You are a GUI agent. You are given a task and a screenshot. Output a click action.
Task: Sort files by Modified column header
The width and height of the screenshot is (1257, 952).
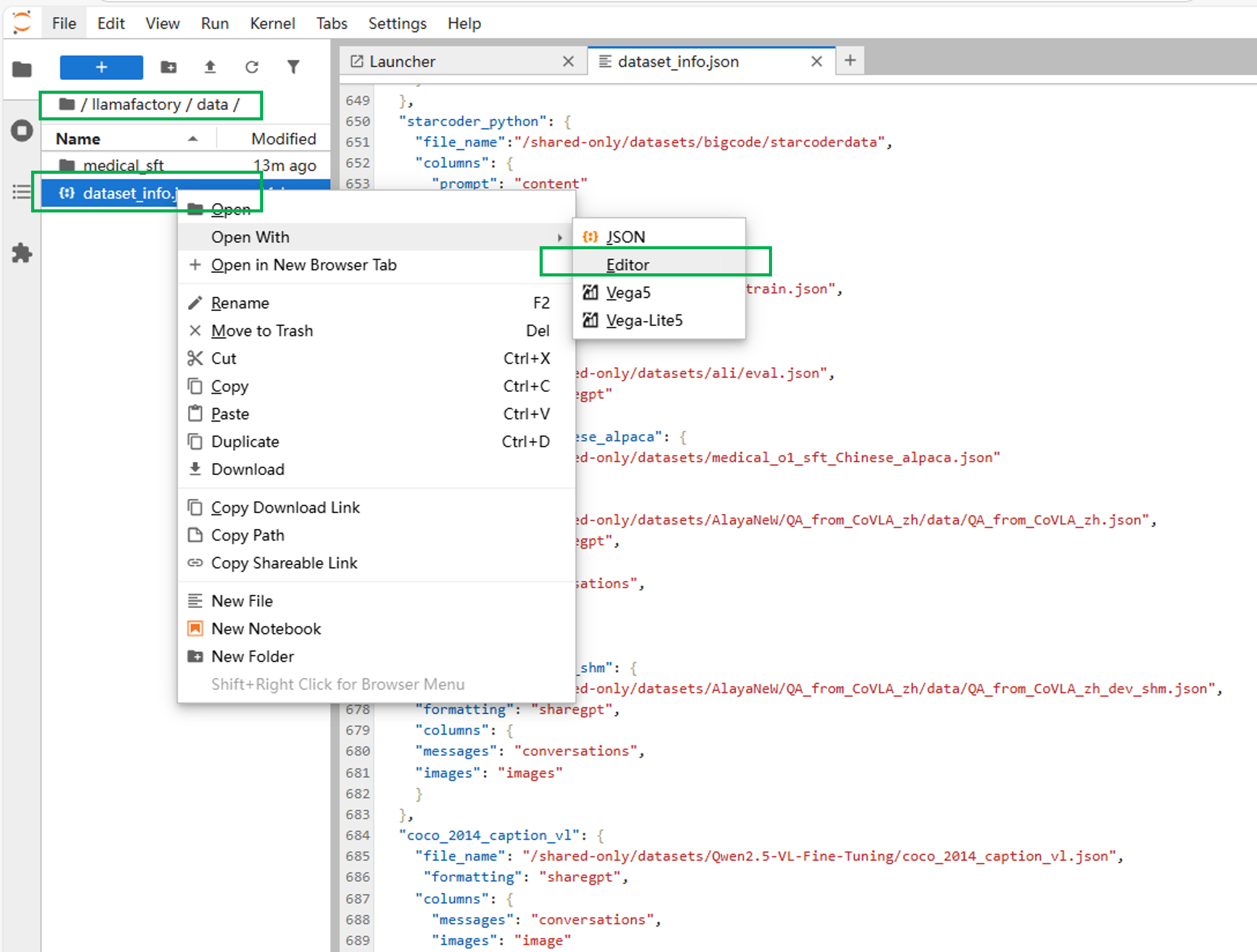pos(283,139)
